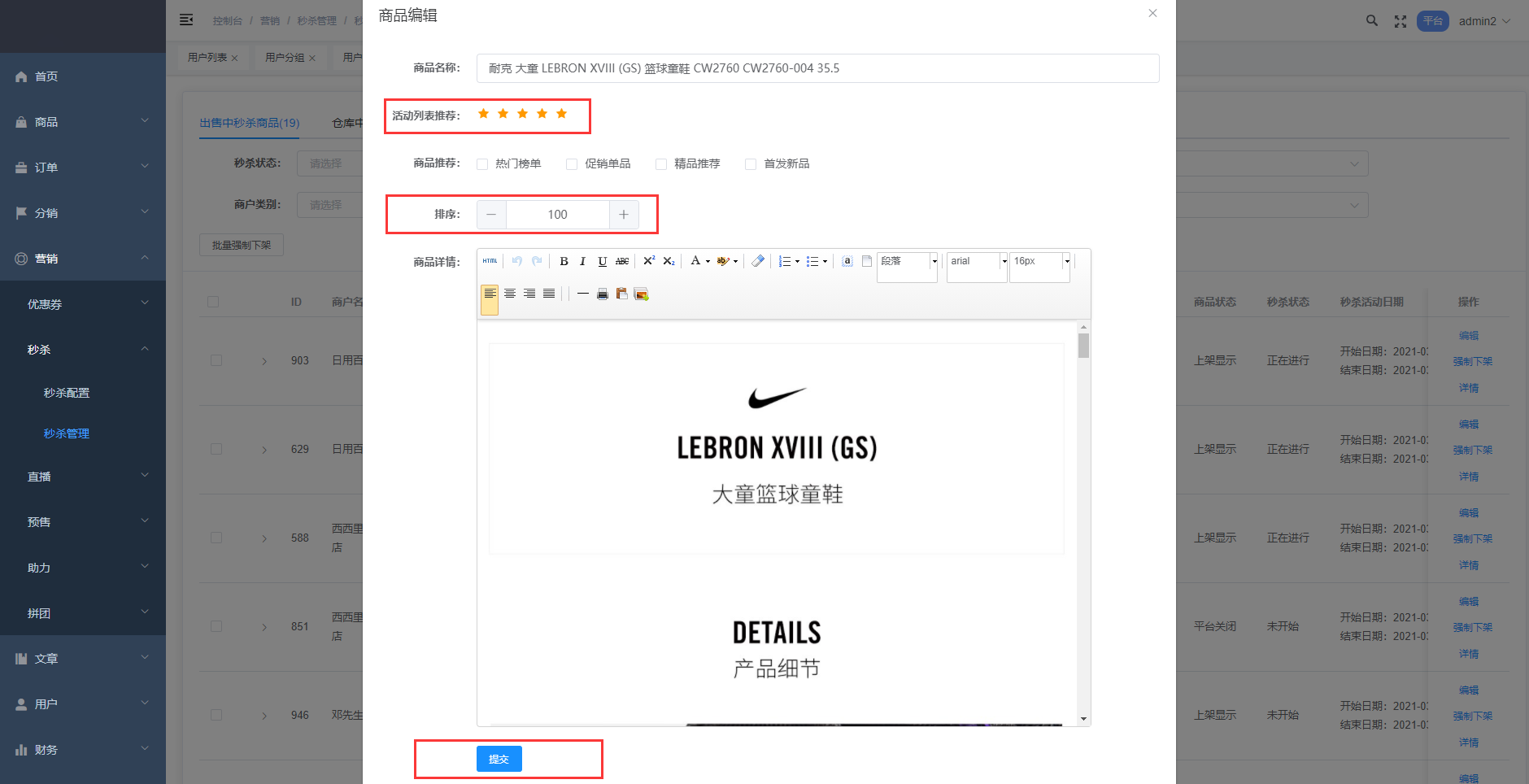The image size is (1529, 784).
Task: Clear formatting with the eraser icon
Action: (x=758, y=261)
